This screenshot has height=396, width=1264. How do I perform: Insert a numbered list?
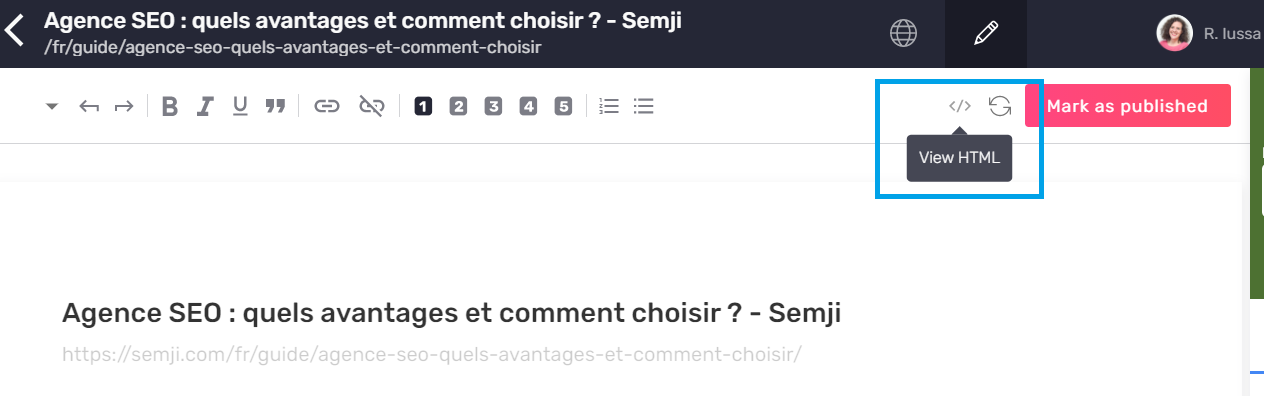click(609, 106)
